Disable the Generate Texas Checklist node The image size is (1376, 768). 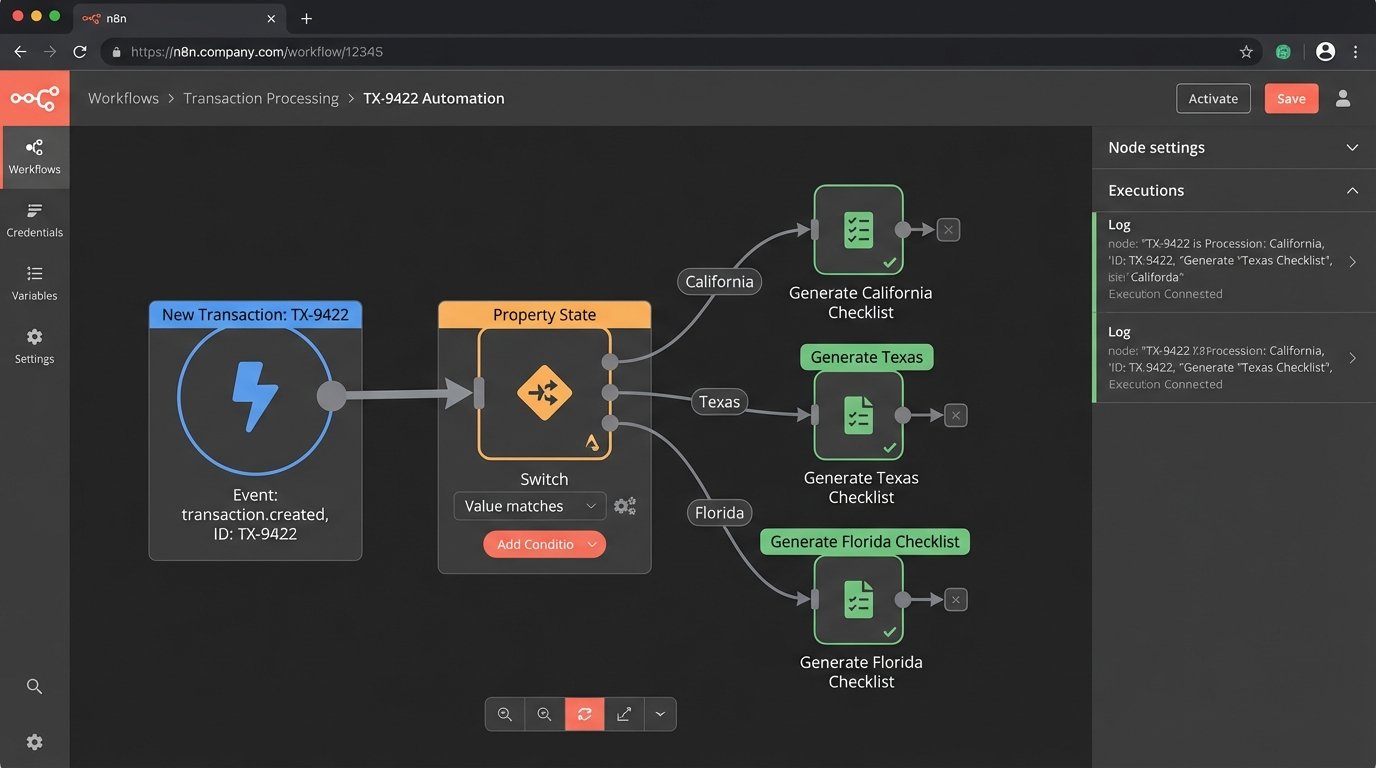click(955, 415)
